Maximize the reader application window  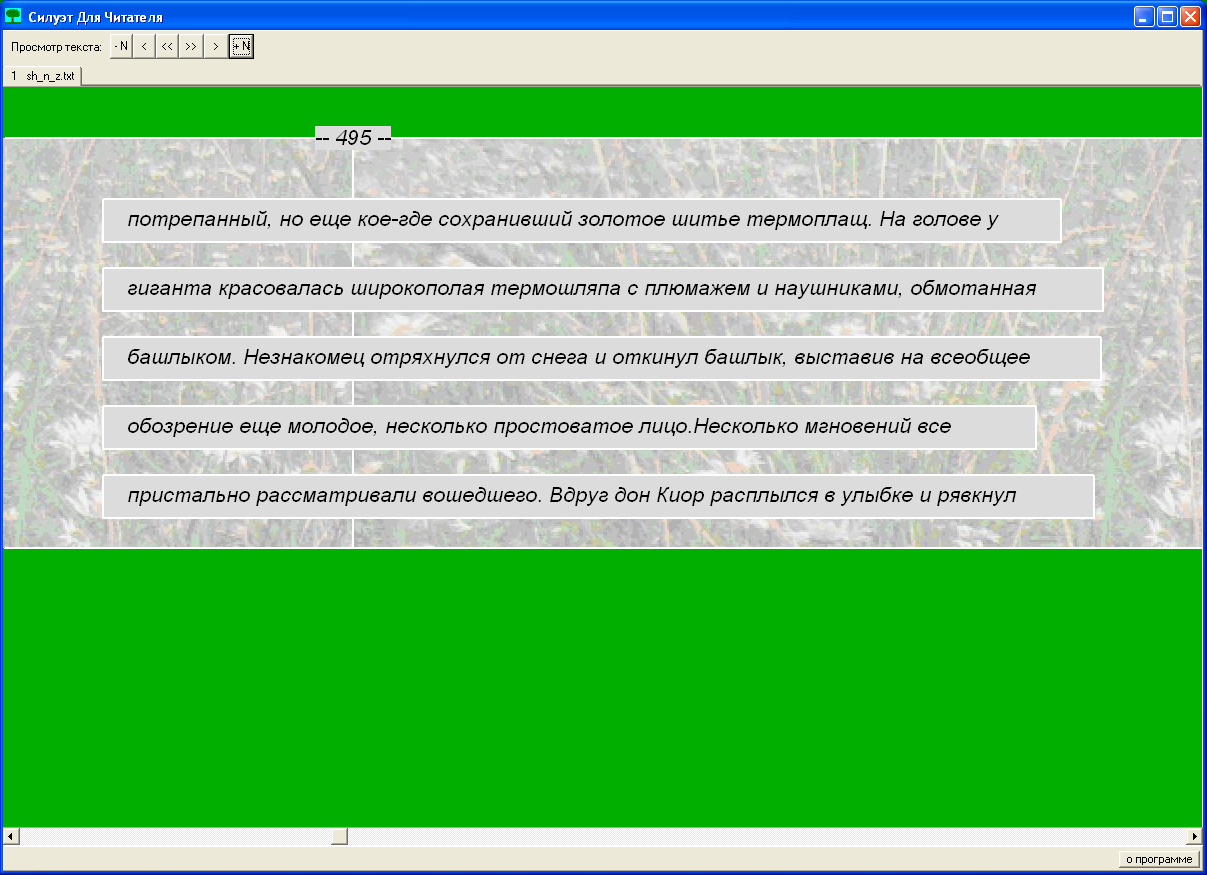tap(1166, 16)
